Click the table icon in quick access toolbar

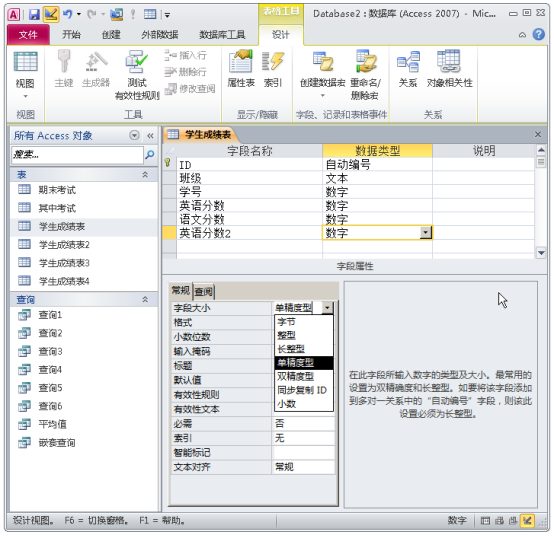click(x=150, y=14)
